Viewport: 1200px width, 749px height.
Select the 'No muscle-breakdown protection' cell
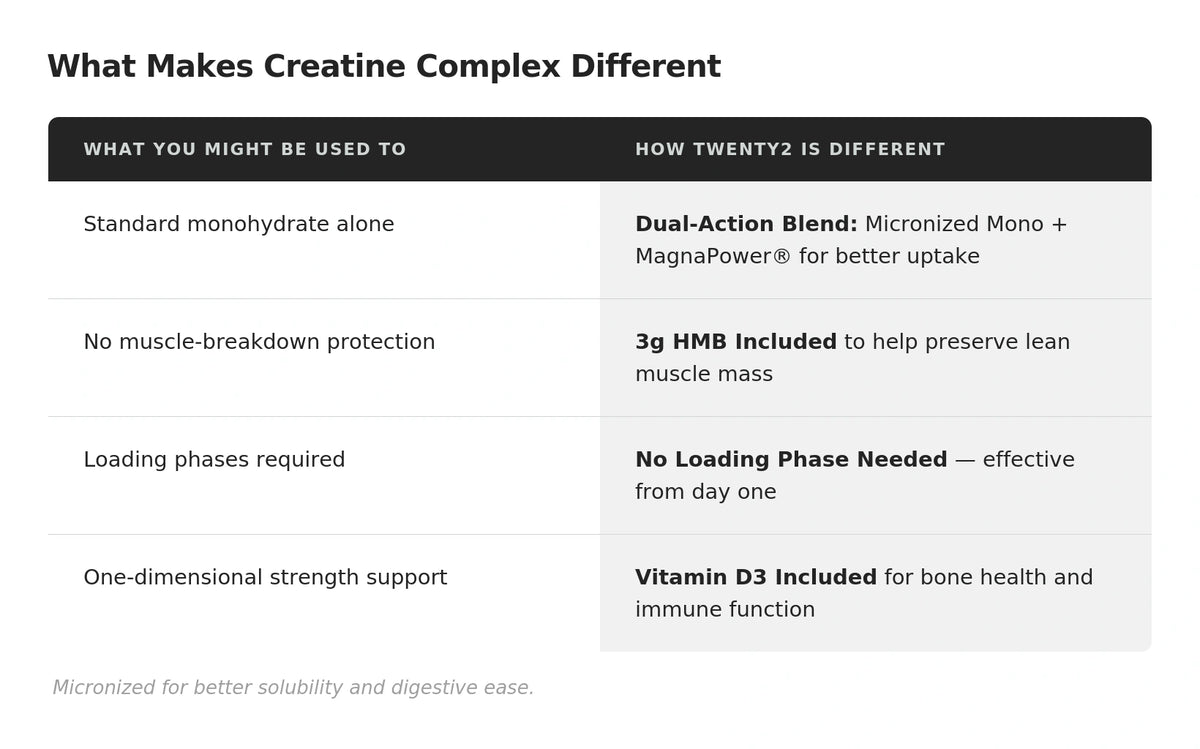pyautogui.click(x=259, y=342)
